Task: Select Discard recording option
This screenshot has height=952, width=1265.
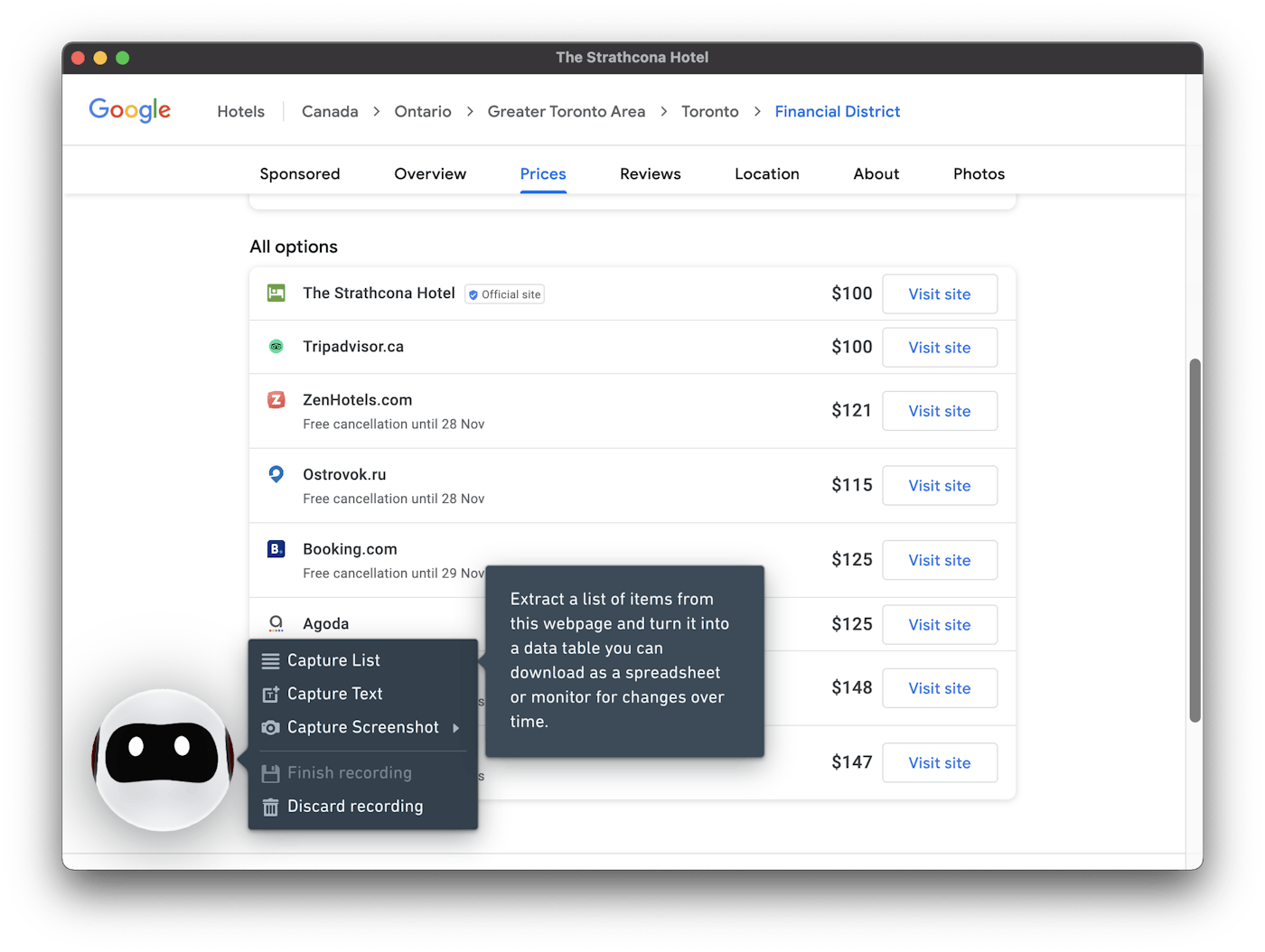Action: click(363, 807)
